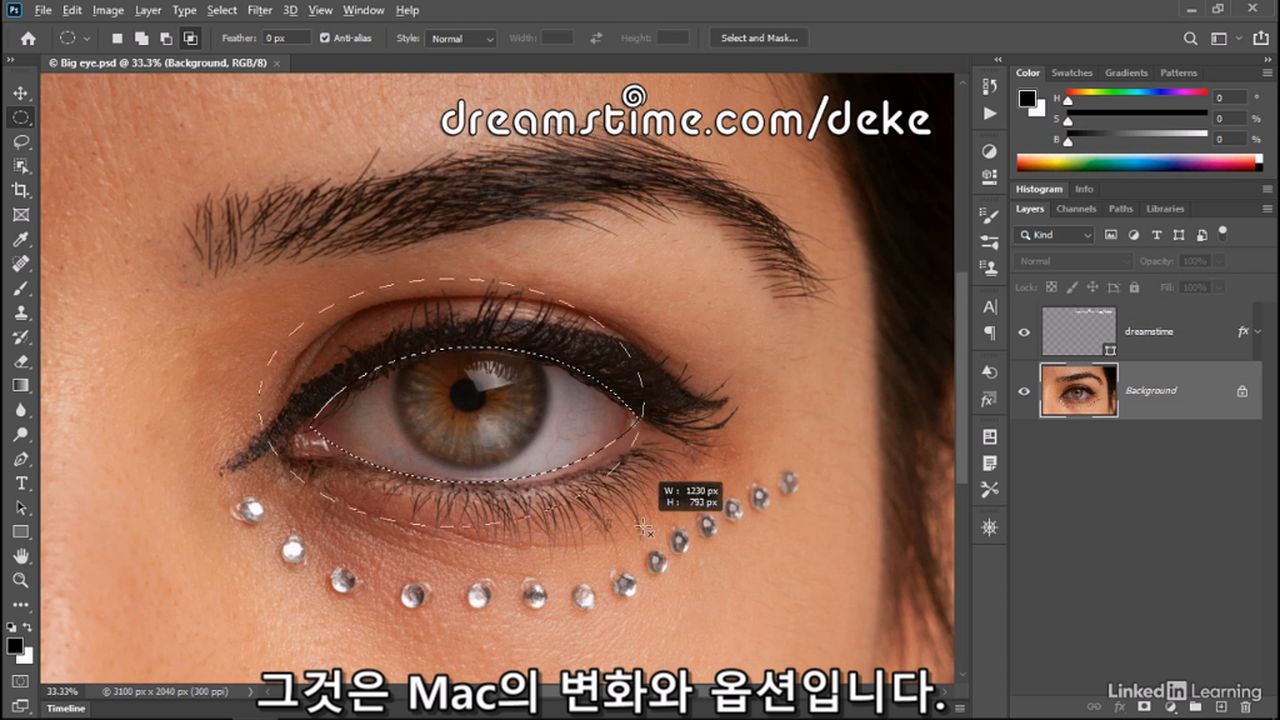Select the Pen tool

point(20,459)
